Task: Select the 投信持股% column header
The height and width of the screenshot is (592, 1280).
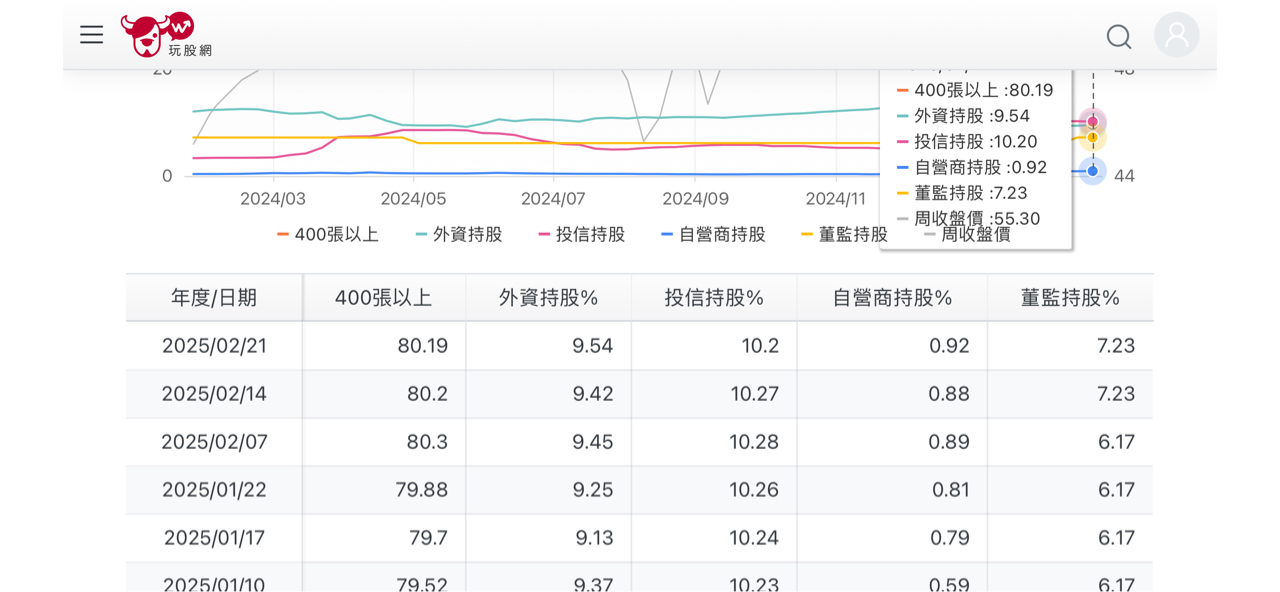Action: [x=714, y=298]
